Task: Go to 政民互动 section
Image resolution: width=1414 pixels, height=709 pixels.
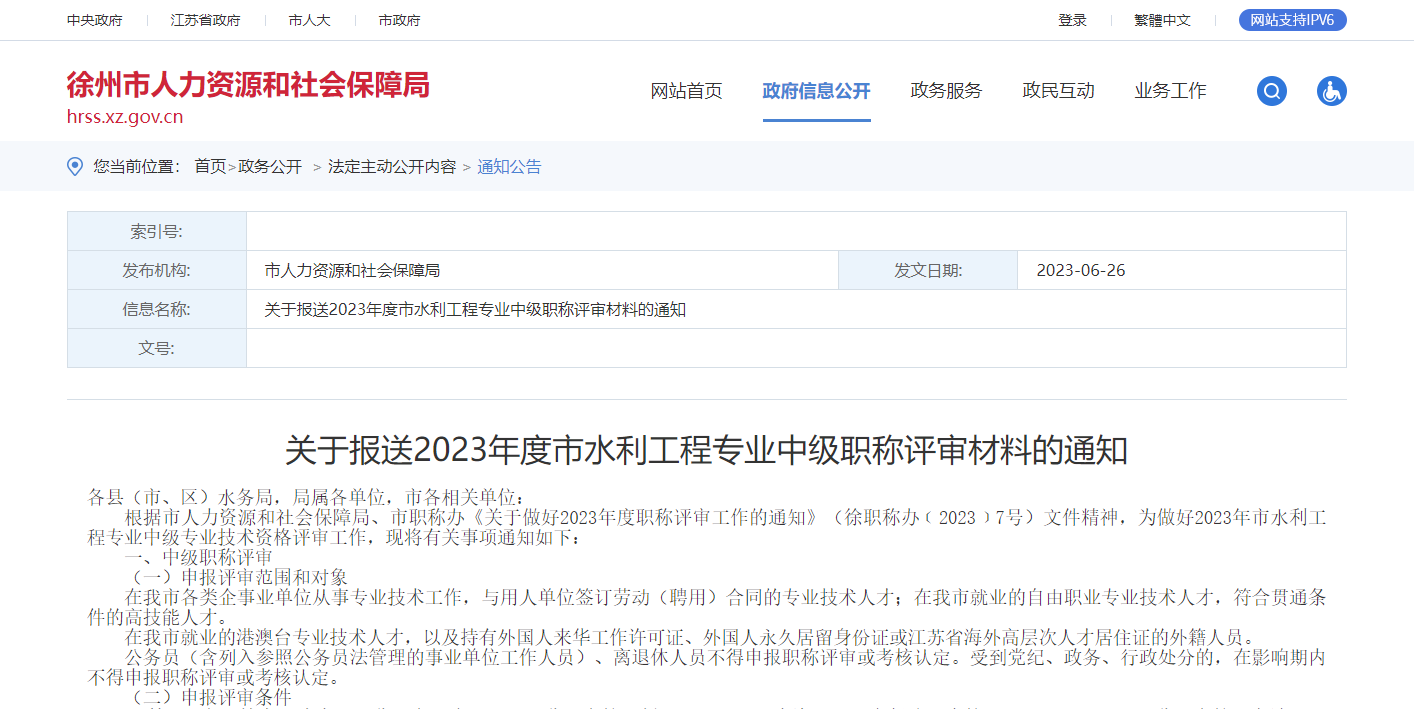Action: pyautogui.click(x=1058, y=91)
